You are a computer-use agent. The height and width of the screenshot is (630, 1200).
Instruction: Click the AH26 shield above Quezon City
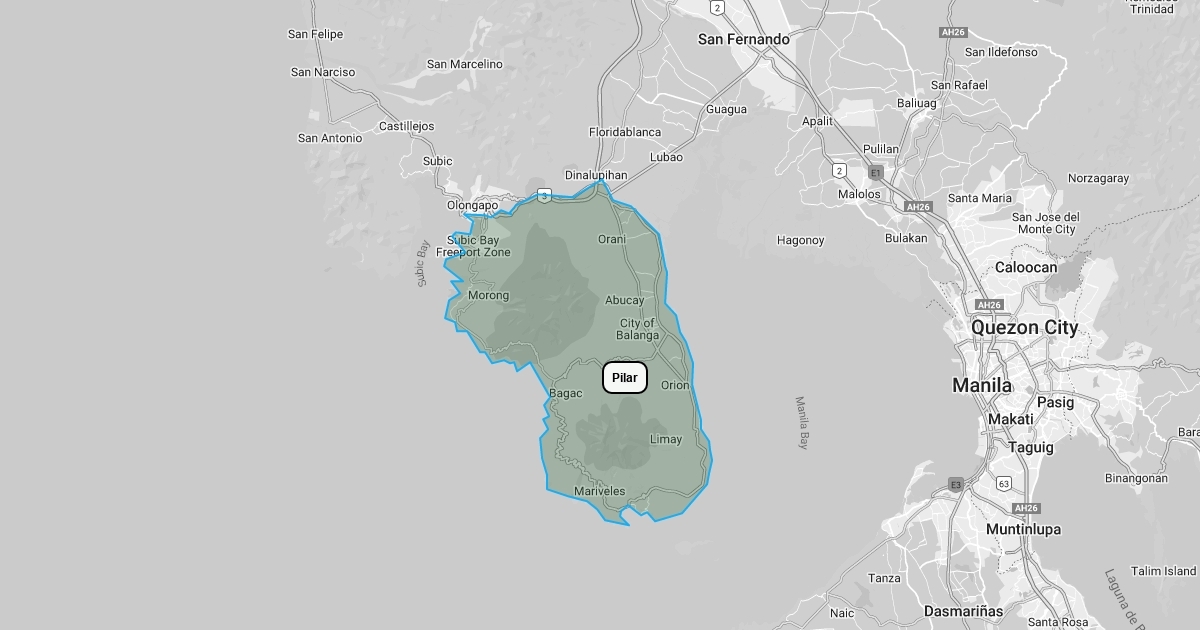coord(988,305)
